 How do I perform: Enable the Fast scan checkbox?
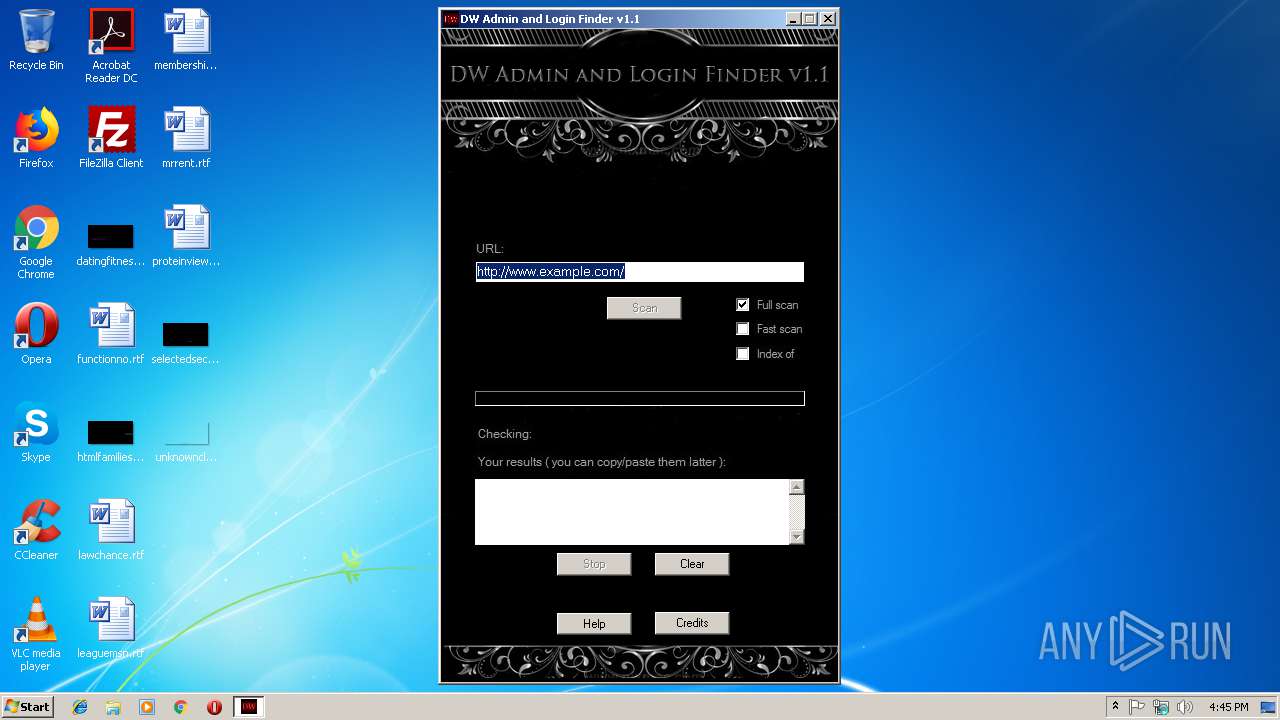(x=743, y=329)
